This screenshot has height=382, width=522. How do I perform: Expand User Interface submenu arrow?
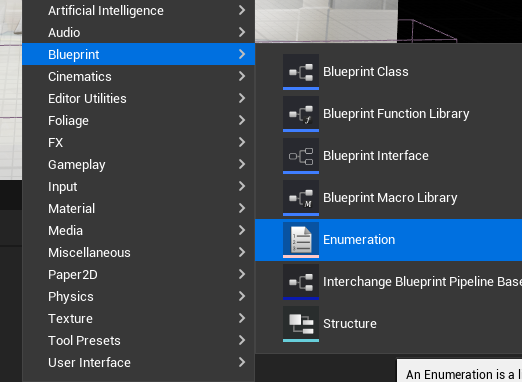(242, 362)
